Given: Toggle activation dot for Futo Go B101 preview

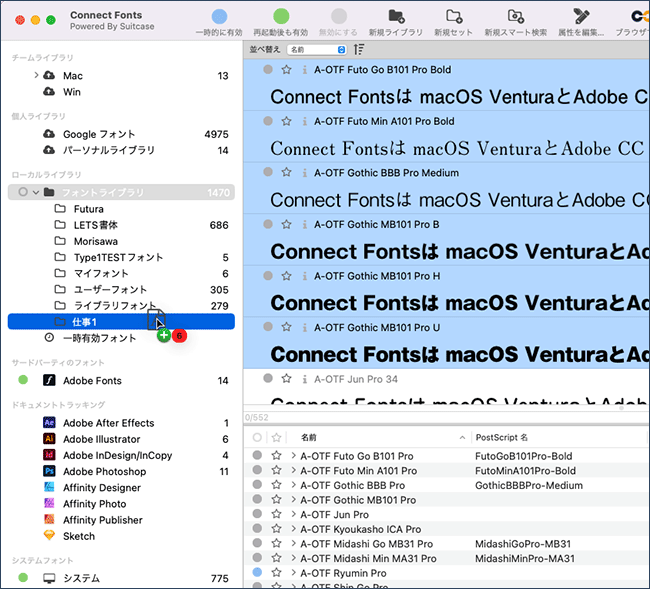Looking at the screenshot, I should [x=268, y=69].
